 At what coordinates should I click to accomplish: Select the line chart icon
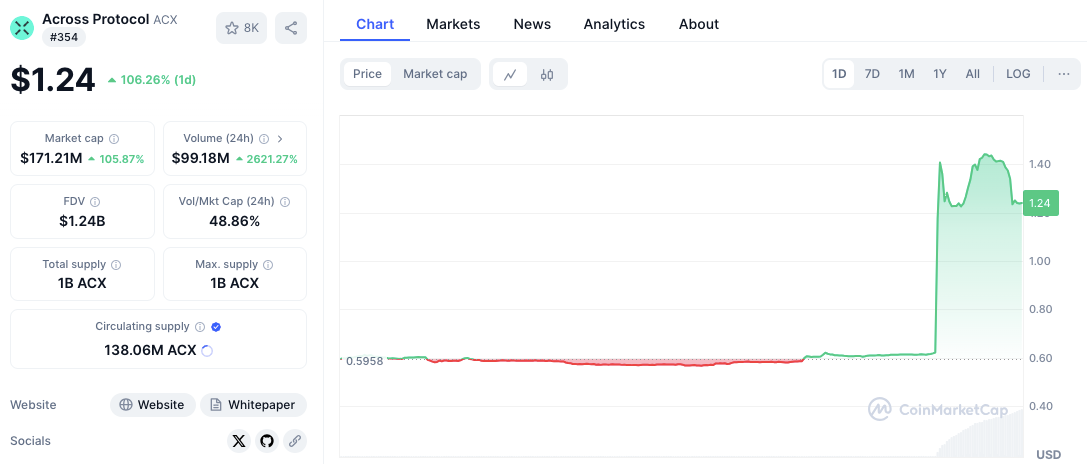tap(510, 74)
